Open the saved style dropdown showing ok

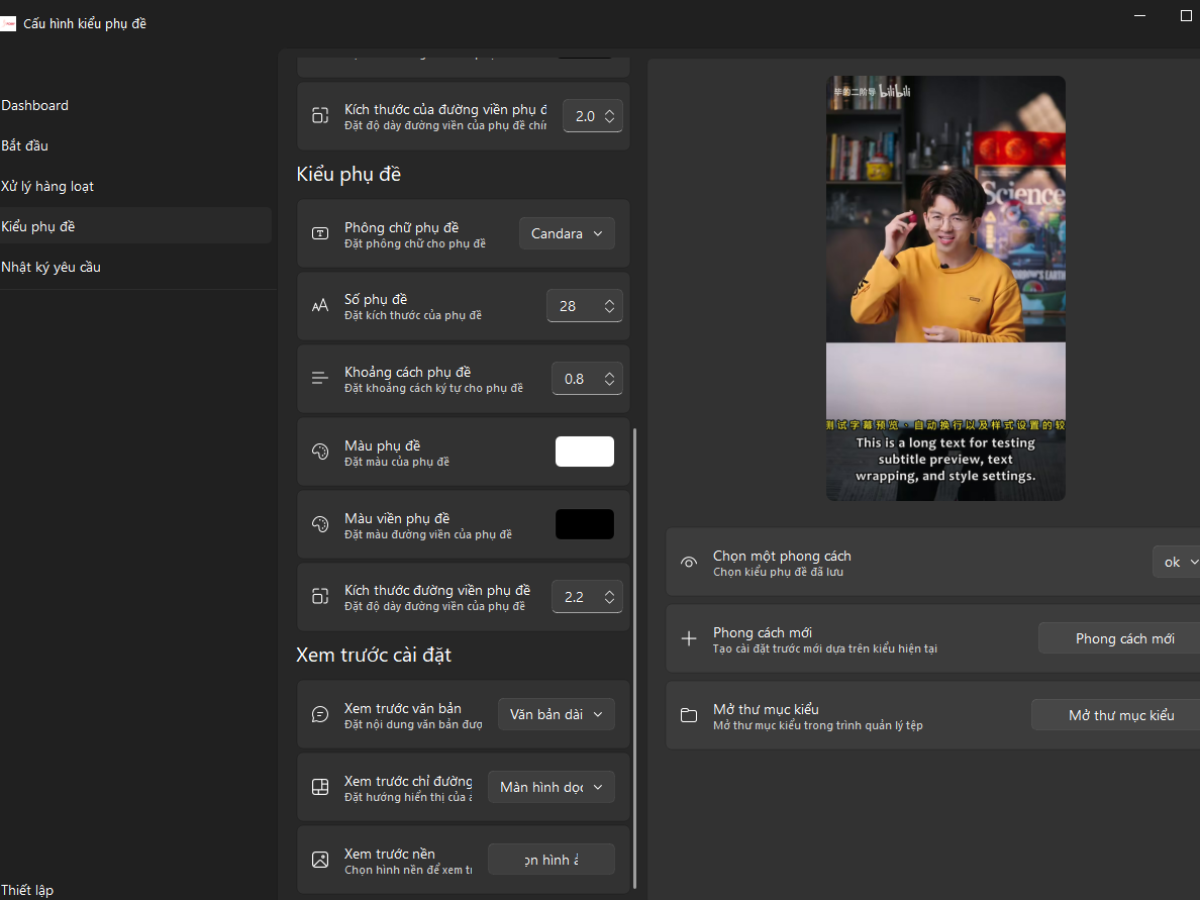(x=1177, y=562)
